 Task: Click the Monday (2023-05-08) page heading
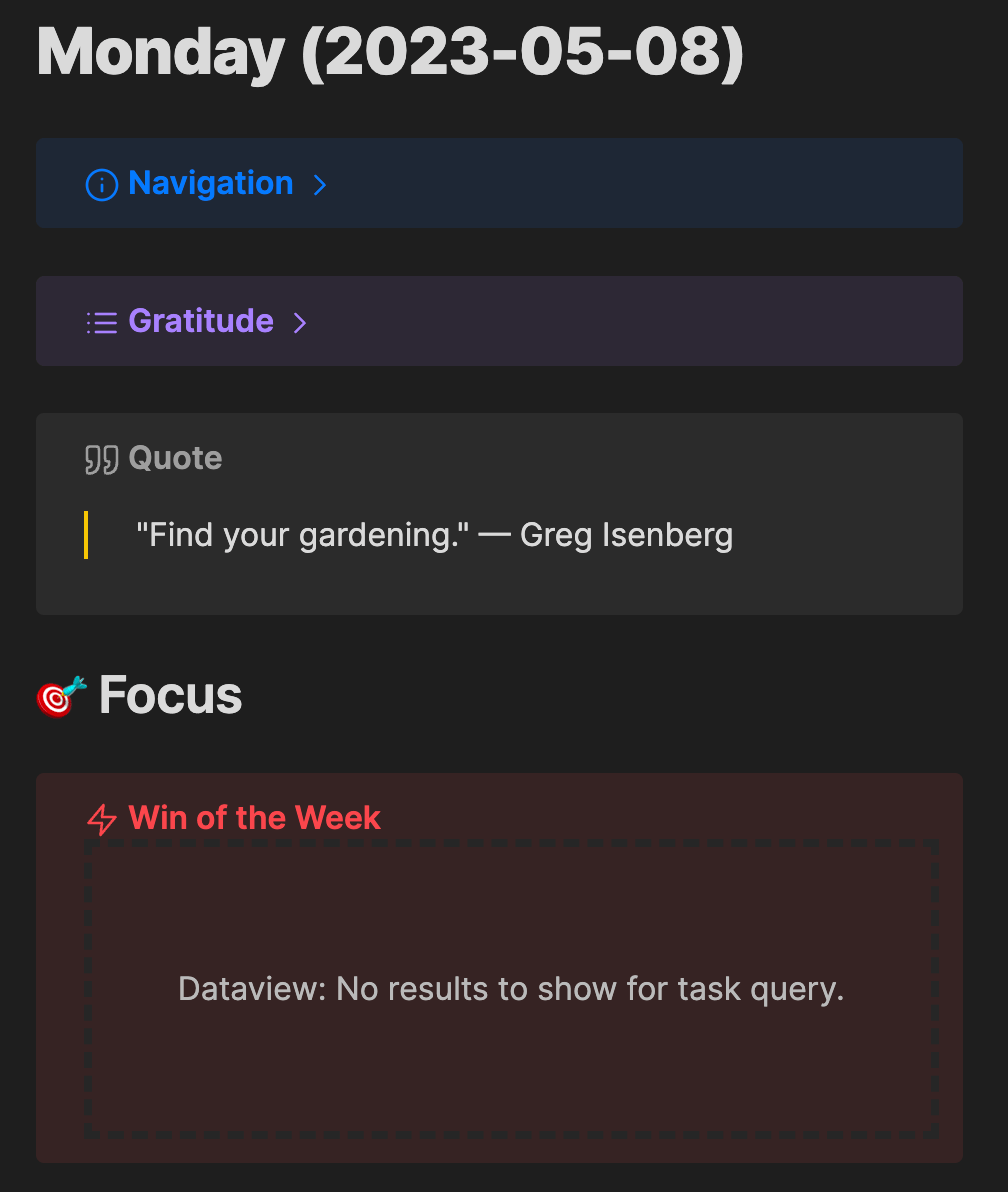coord(390,52)
